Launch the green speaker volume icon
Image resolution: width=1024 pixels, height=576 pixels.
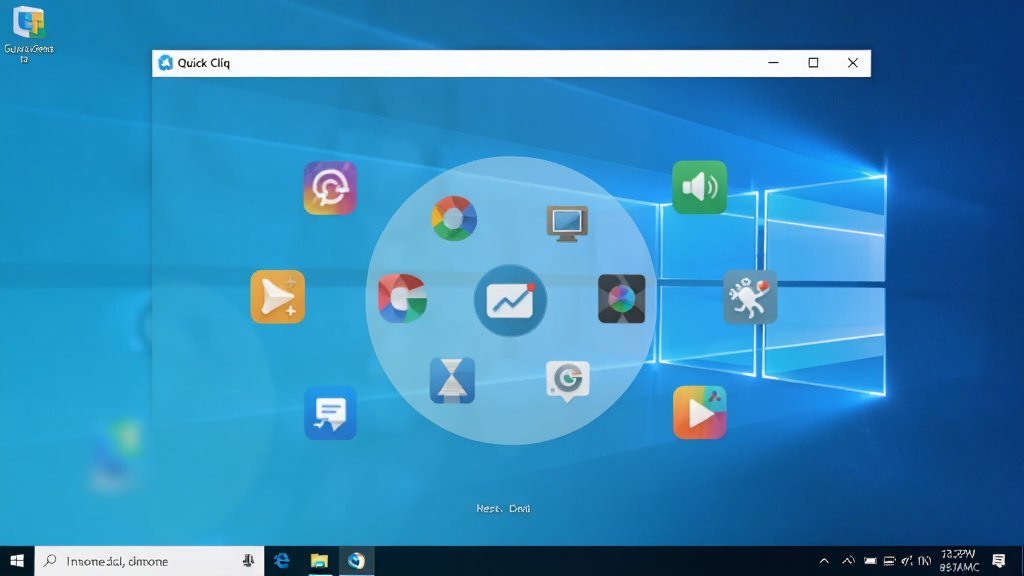pos(699,187)
